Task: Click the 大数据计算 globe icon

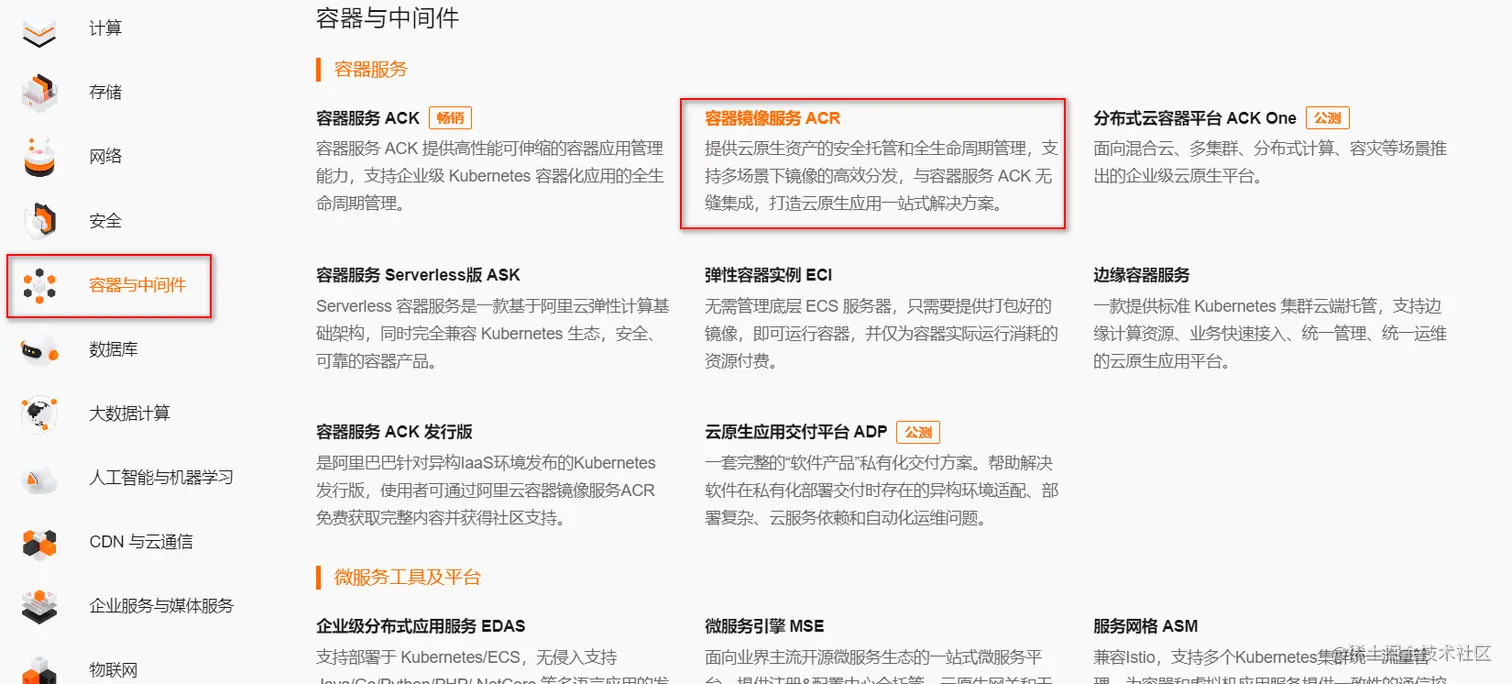Action: (x=40, y=414)
